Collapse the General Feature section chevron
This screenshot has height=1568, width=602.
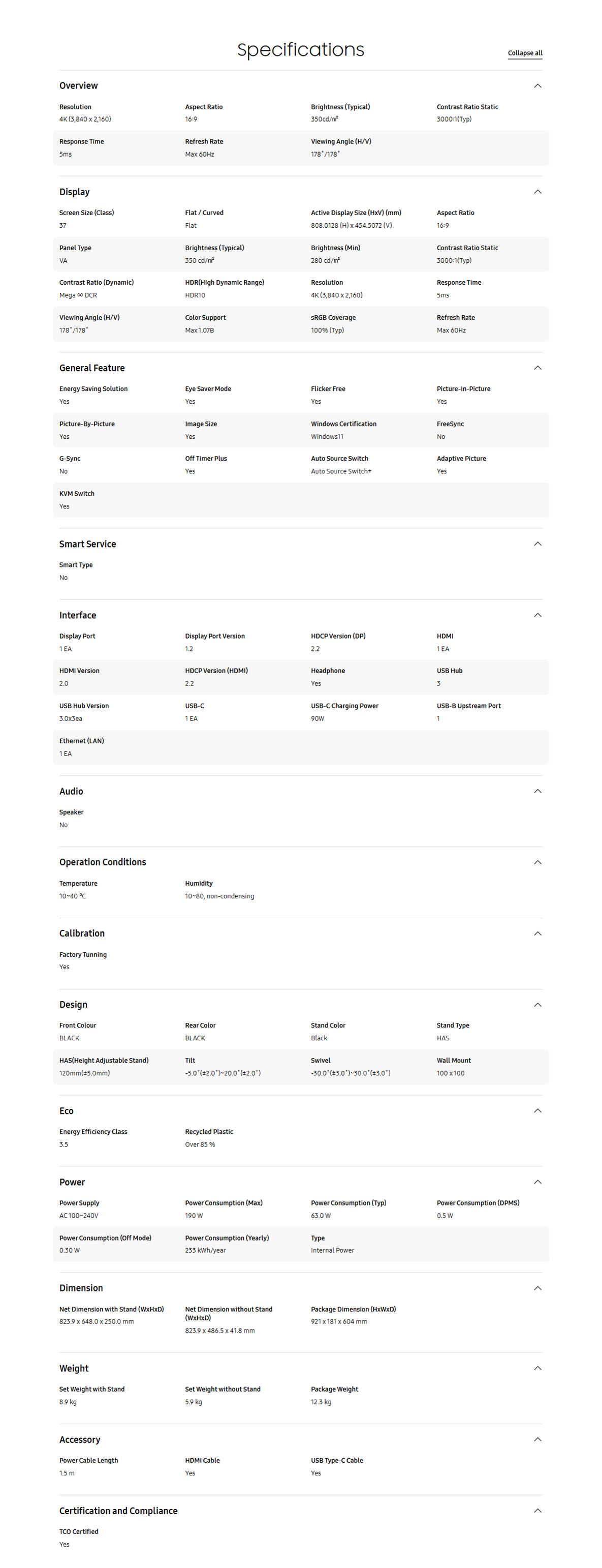(537, 368)
